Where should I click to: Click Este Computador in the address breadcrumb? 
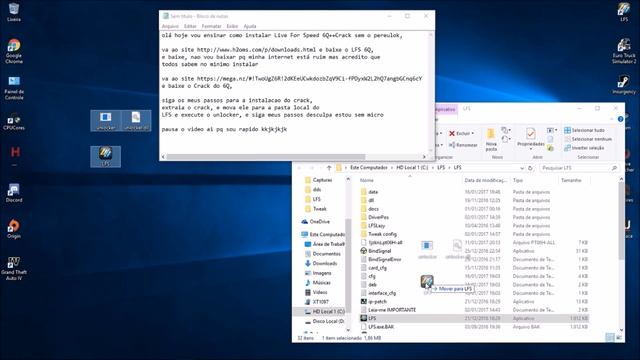click(x=369, y=168)
